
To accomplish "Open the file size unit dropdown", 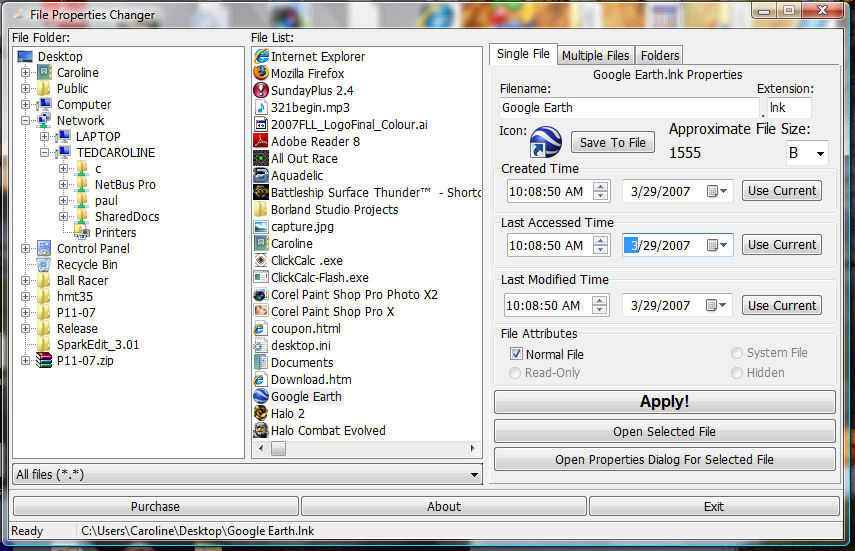I will (x=820, y=153).
